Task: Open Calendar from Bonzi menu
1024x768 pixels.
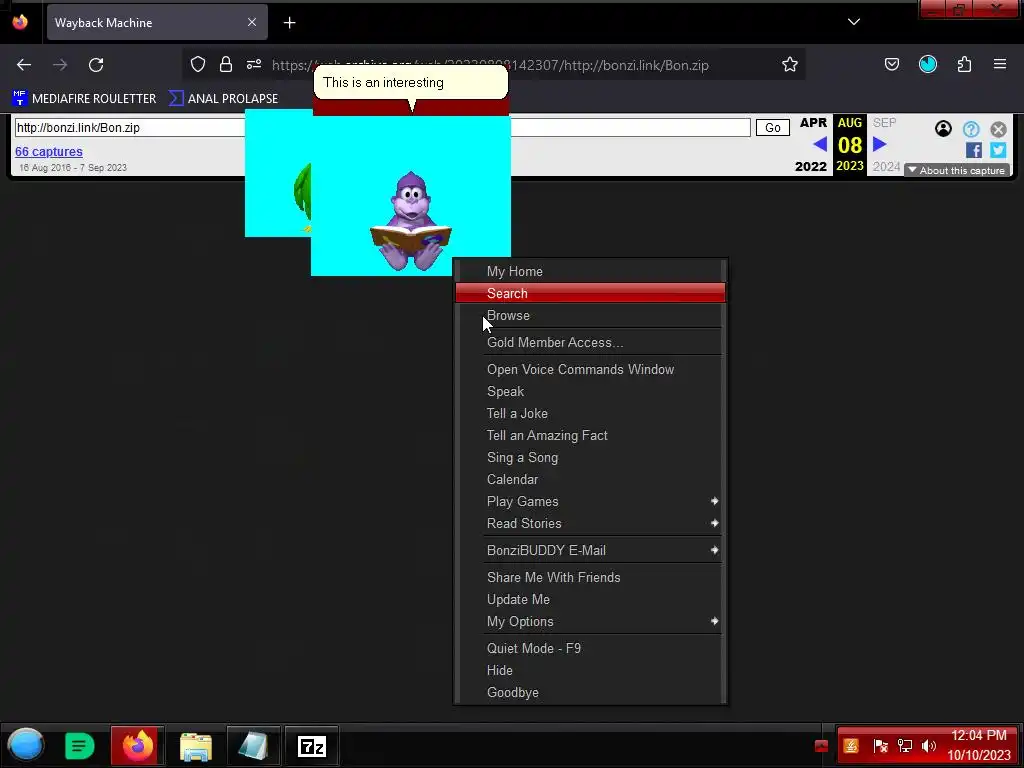Action: tap(590, 479)
